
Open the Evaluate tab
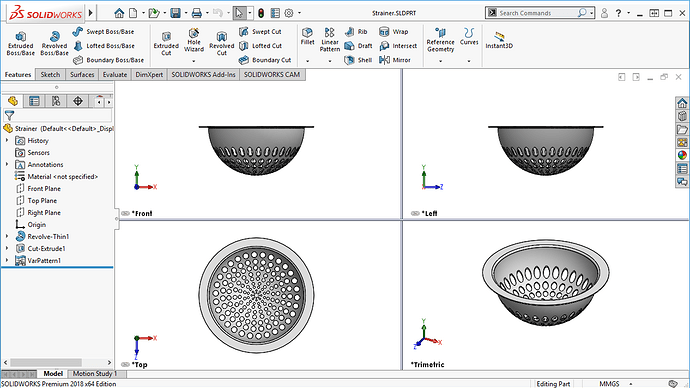coord(114,75)
